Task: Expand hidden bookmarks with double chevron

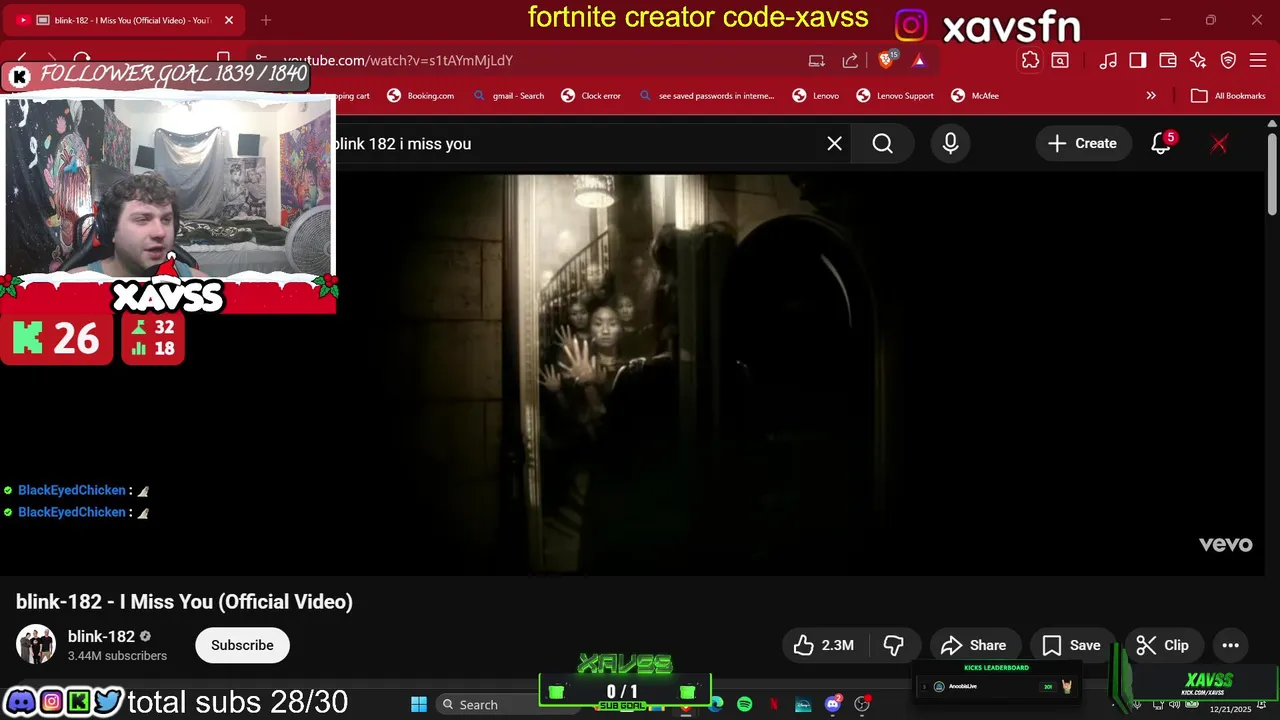Action: click(1151, 96)
